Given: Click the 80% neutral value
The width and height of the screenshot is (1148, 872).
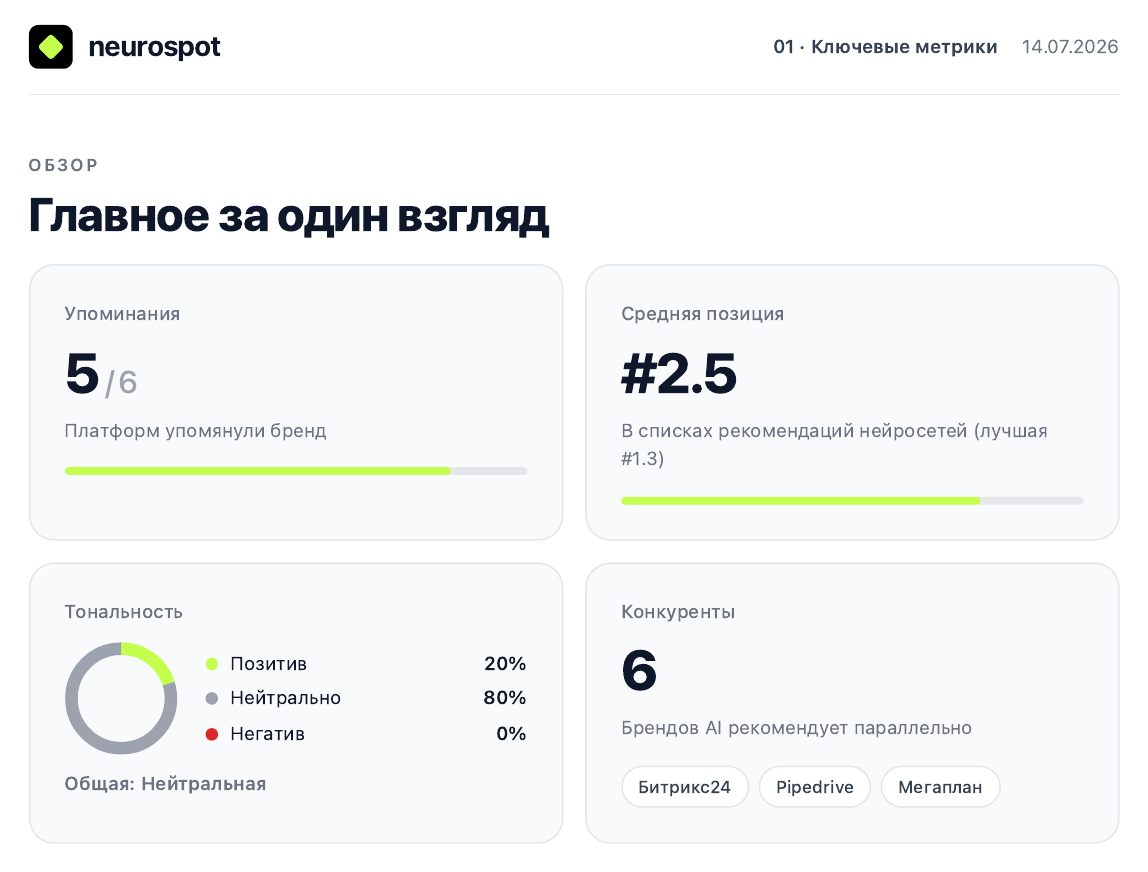Looking at the screenshot, I should click(505, 698).
